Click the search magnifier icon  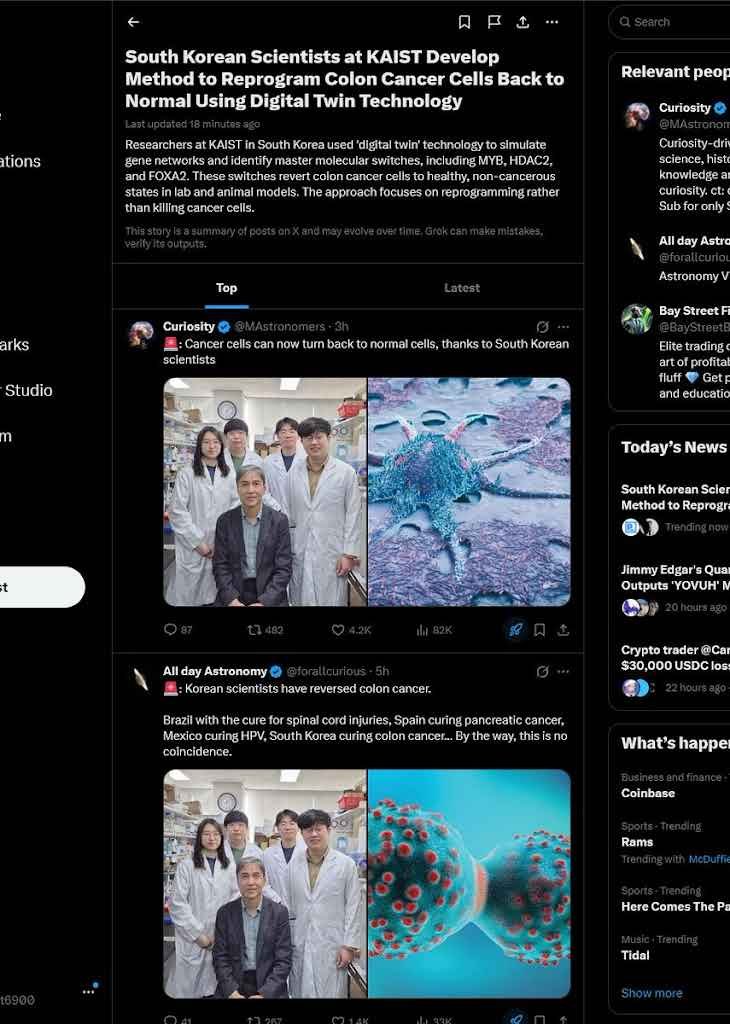tap(625, 22)
